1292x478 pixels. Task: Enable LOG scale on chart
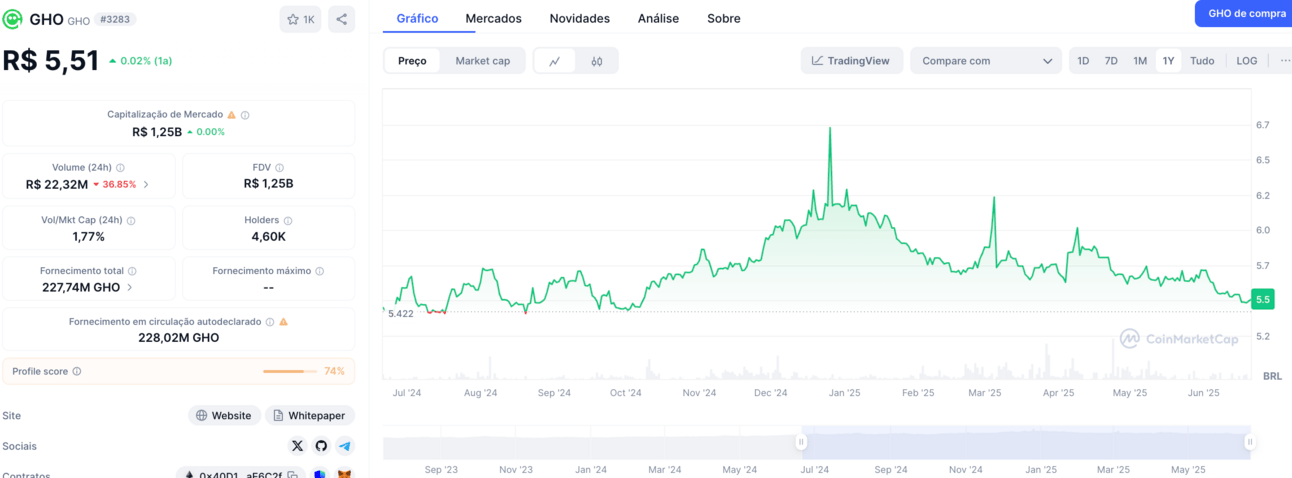pos(1247,61)
